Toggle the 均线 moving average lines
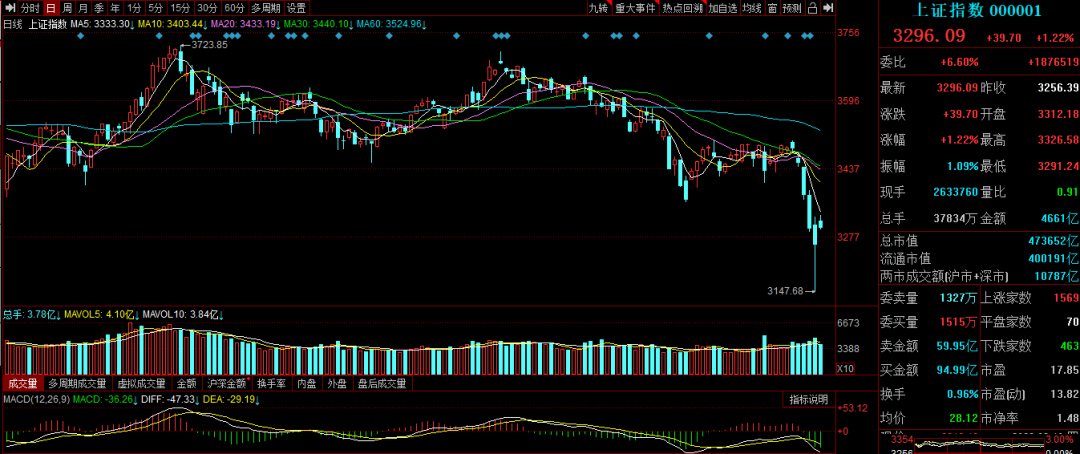 point(752,8)
